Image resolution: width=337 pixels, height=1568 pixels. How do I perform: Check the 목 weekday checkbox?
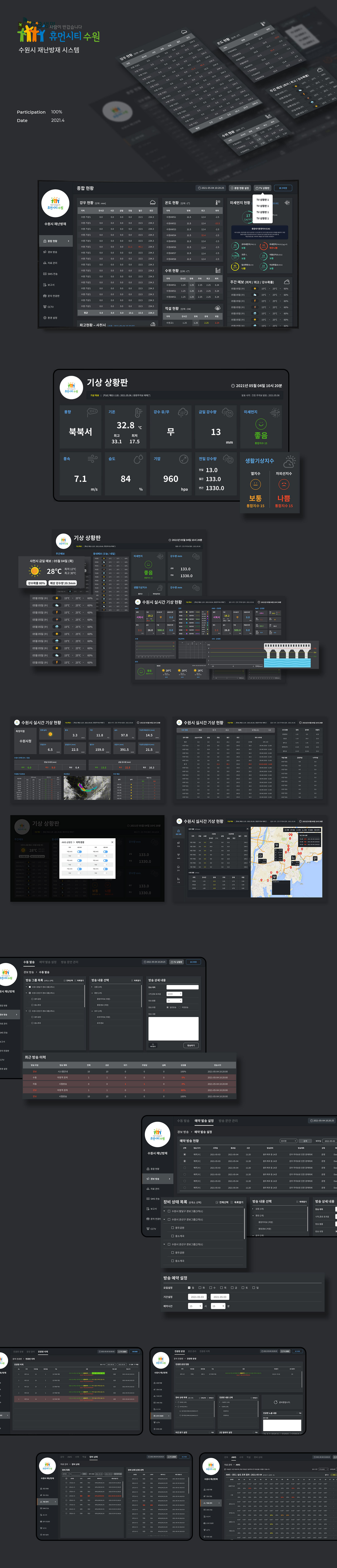click(x=221, y=1288)
